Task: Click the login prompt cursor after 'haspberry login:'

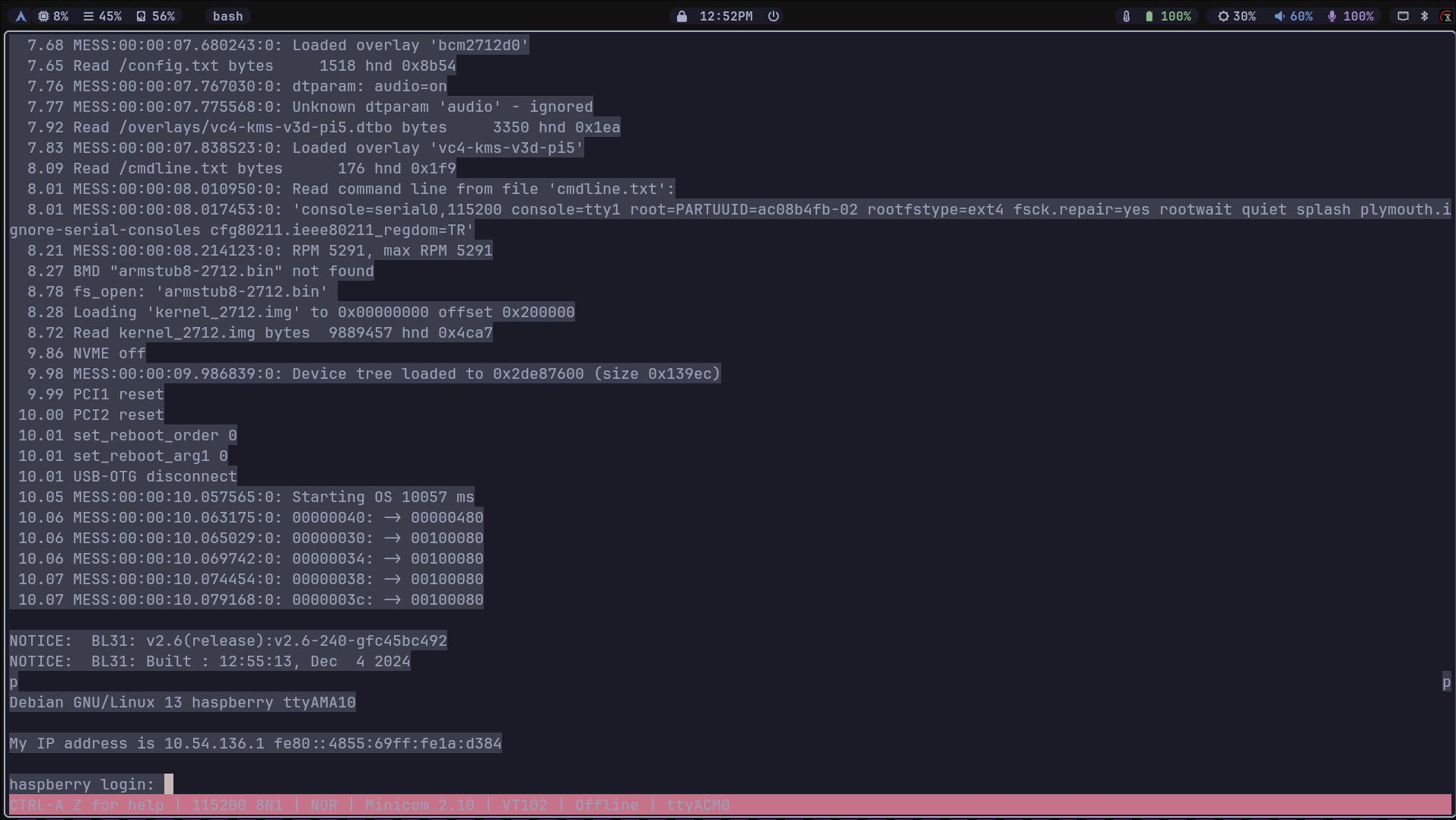Action: pos(169,784)
